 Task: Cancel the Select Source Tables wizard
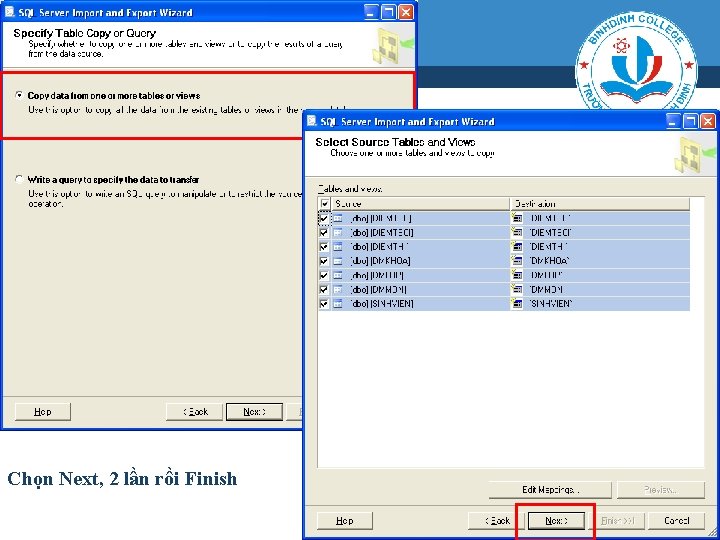point(677,521)
